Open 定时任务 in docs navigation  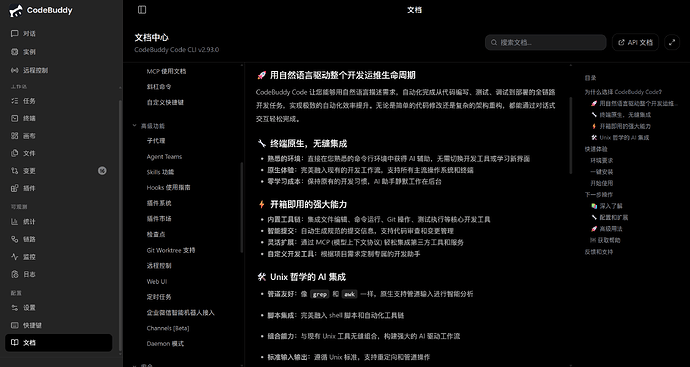[159, 297]
